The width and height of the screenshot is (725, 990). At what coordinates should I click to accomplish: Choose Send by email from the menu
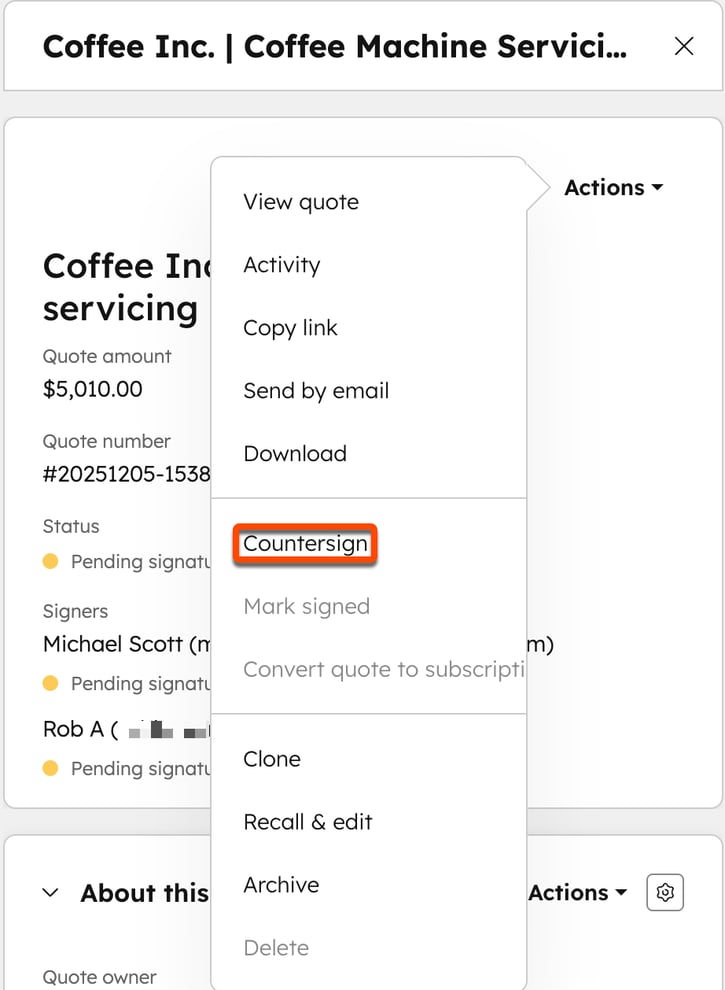316,391
